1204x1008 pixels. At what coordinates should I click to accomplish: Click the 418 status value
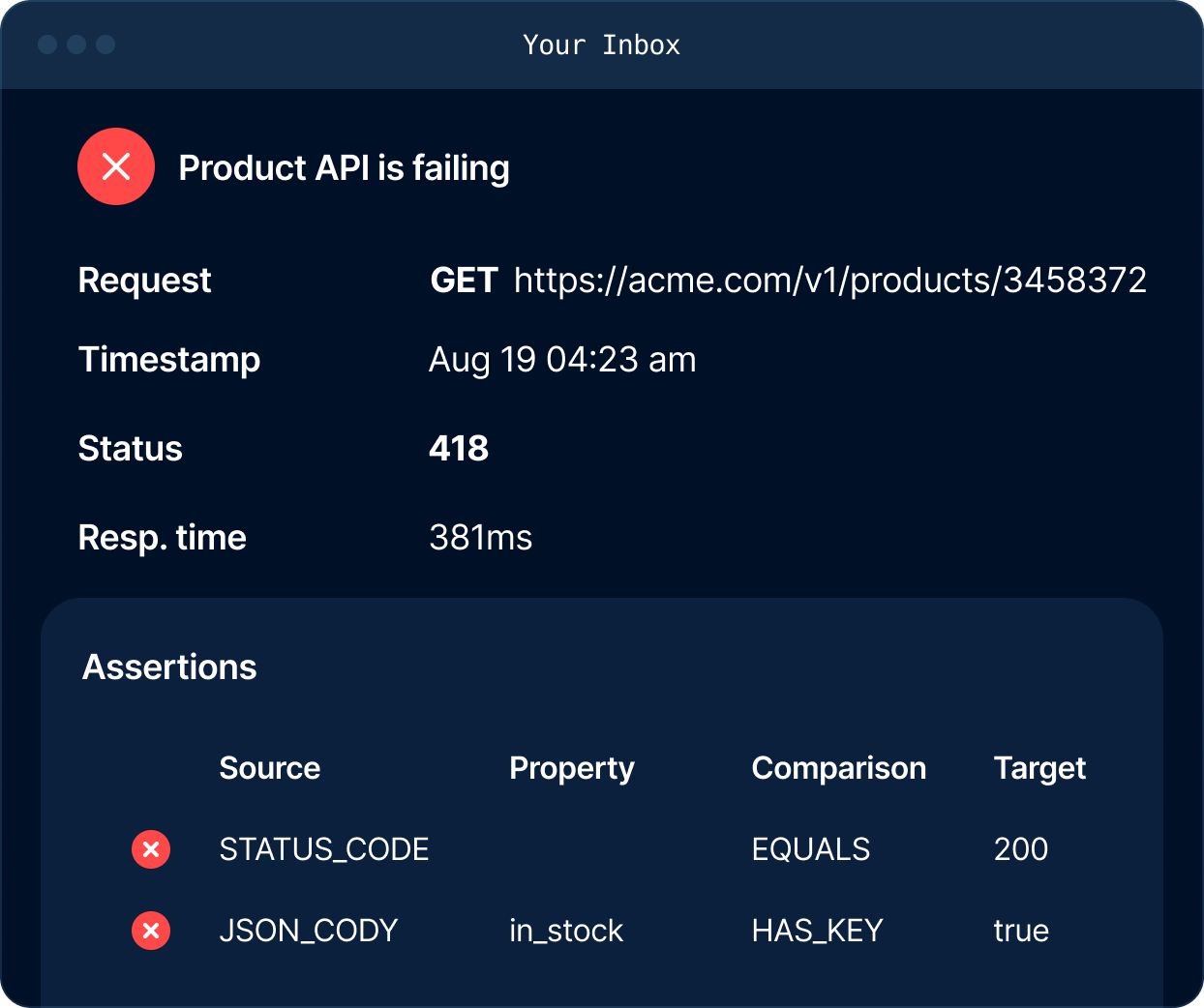click(459, 449)
